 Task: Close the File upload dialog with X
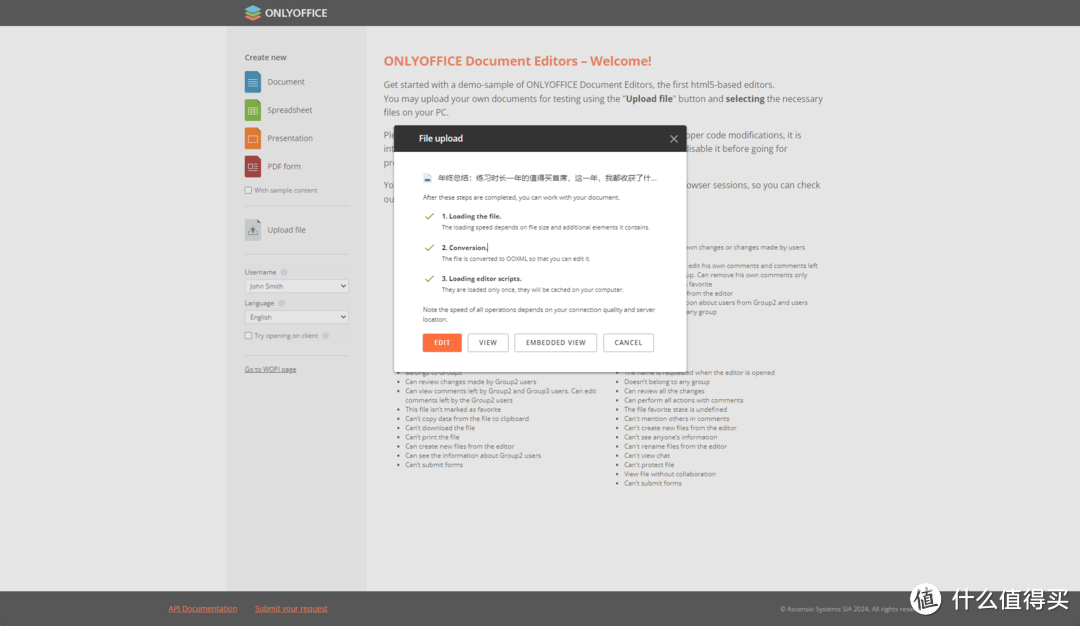coord(674,139)
